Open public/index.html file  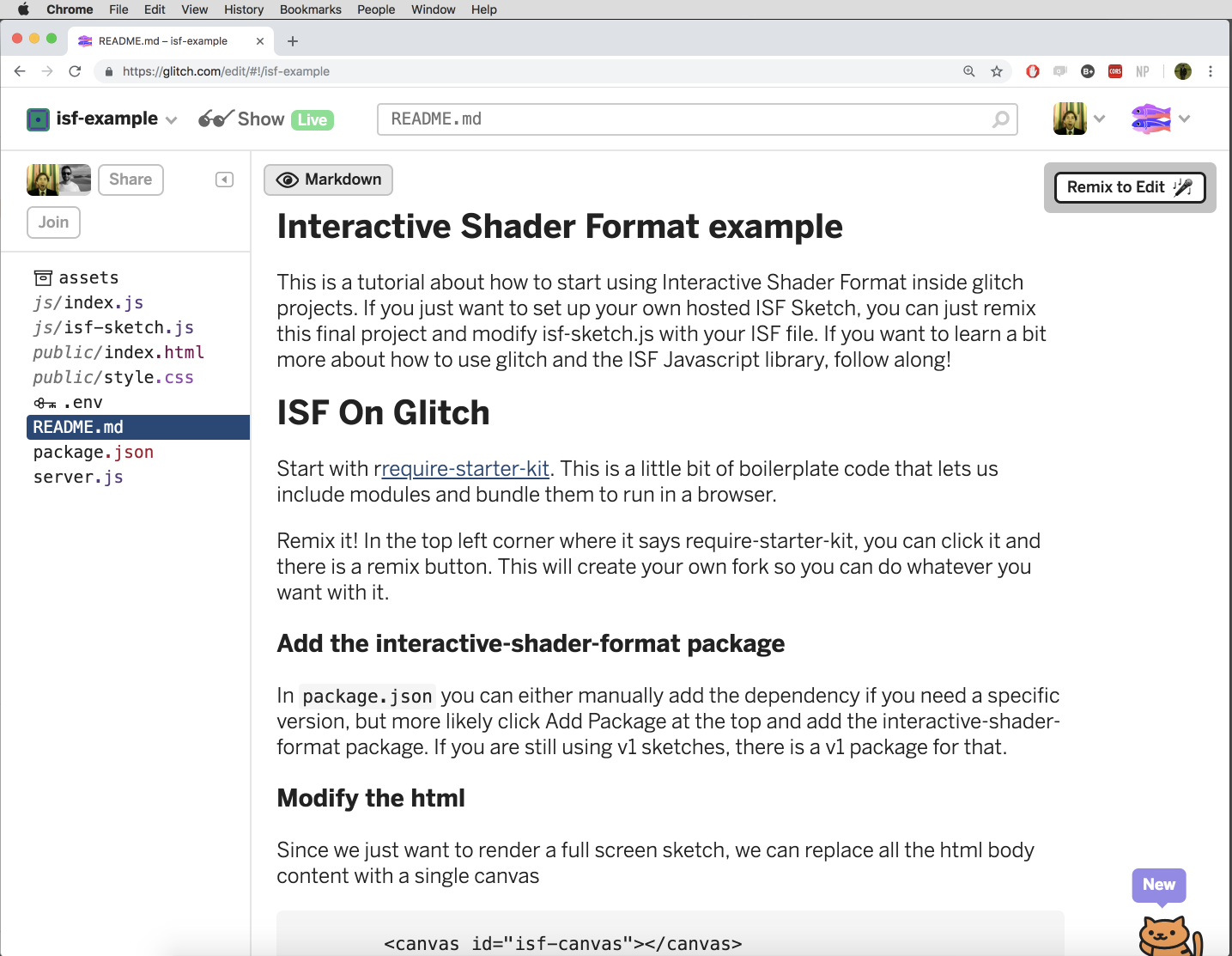(x=118, y=352)
